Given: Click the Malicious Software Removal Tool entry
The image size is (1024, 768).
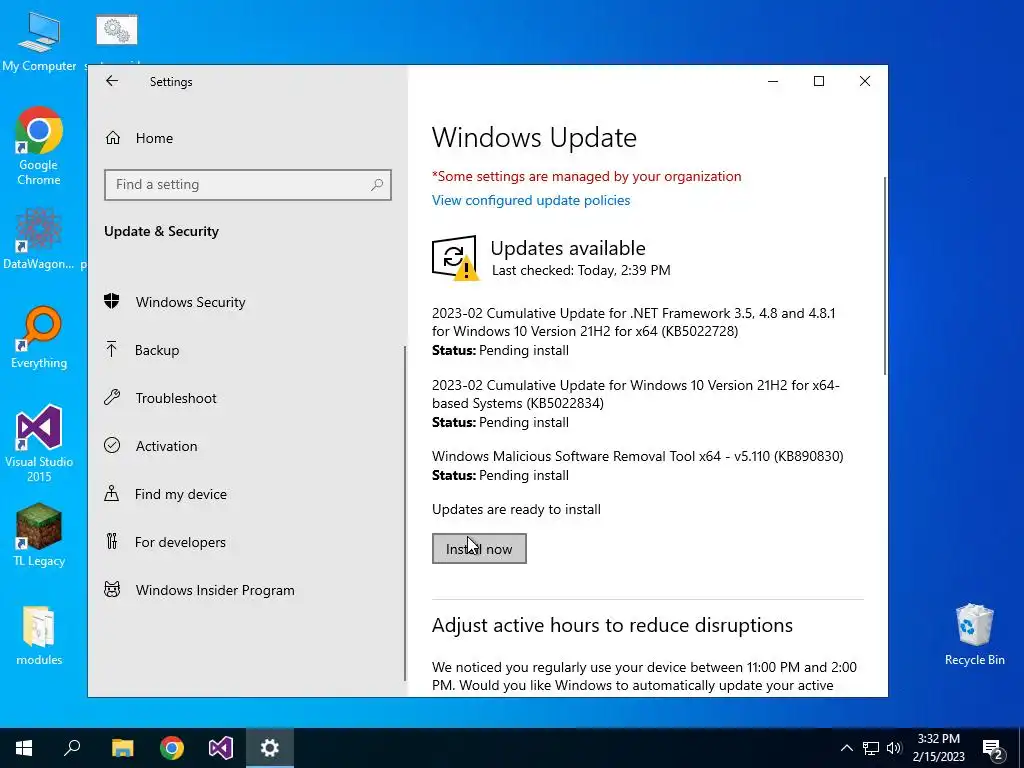Looking at the screenshot, I should tap(637, 456).
